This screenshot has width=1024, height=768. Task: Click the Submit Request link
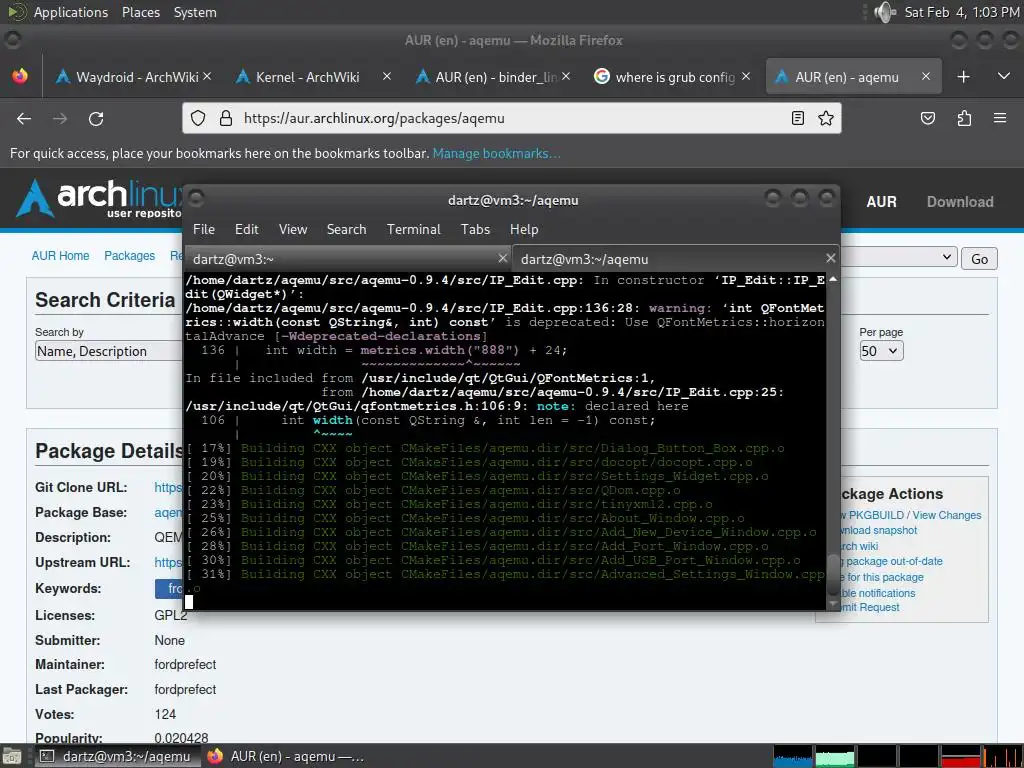(869, 607)
